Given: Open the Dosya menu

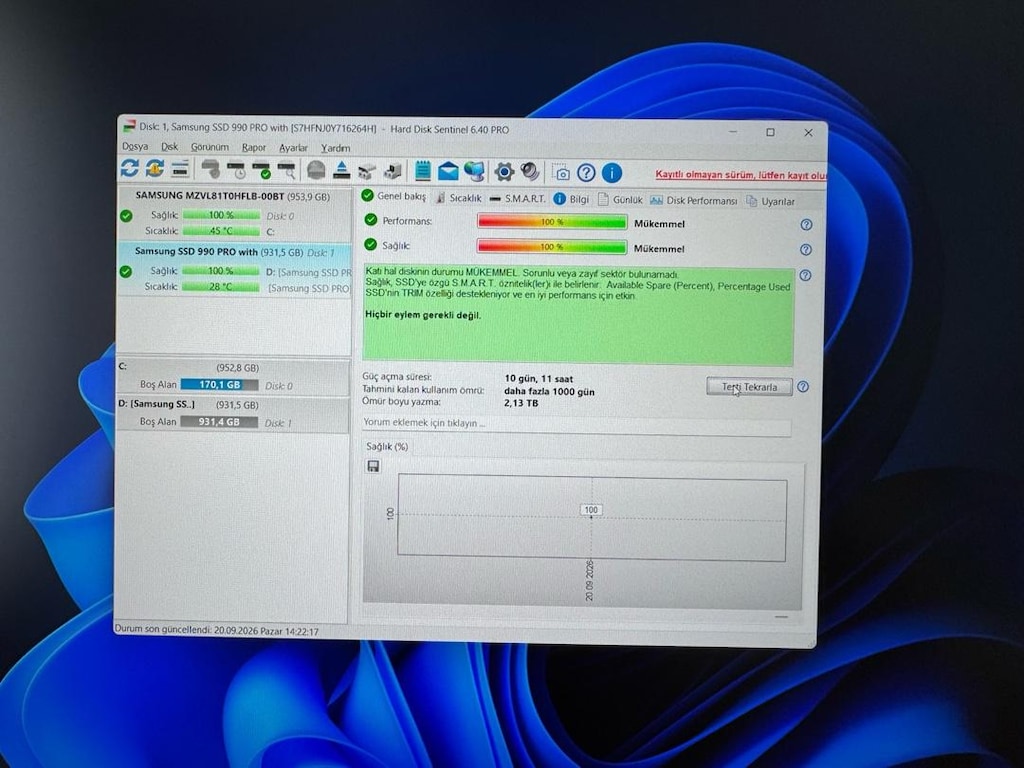Looking at the screenshot, I should pos(135,146).
